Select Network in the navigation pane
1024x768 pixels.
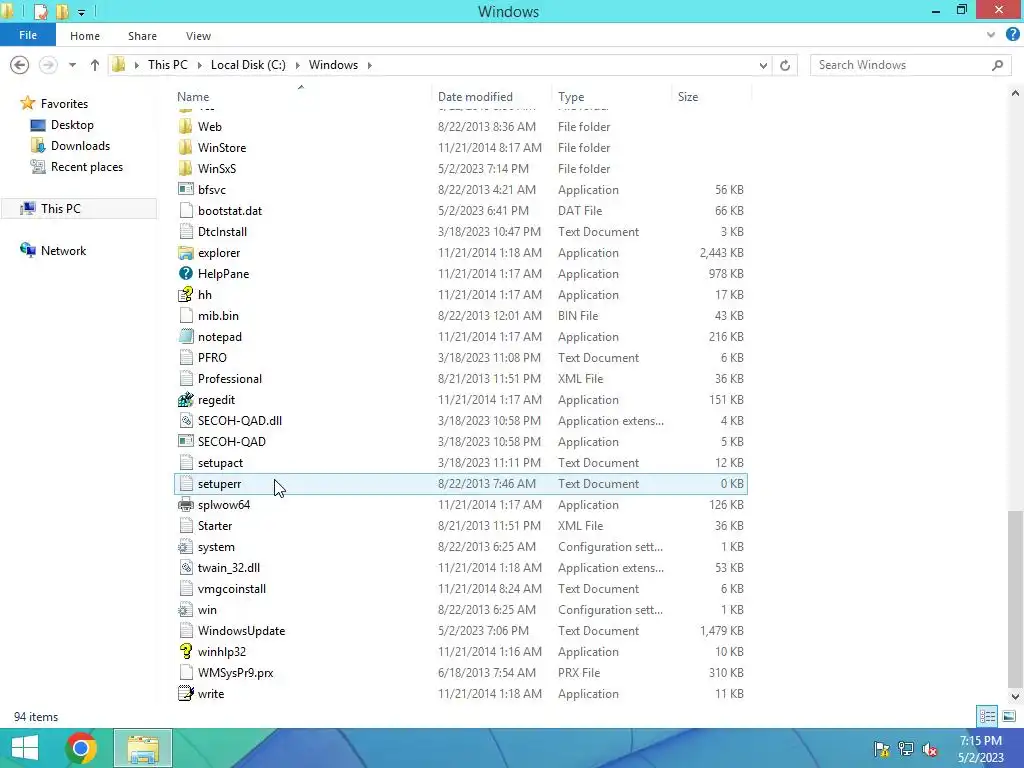pos(63,250)
